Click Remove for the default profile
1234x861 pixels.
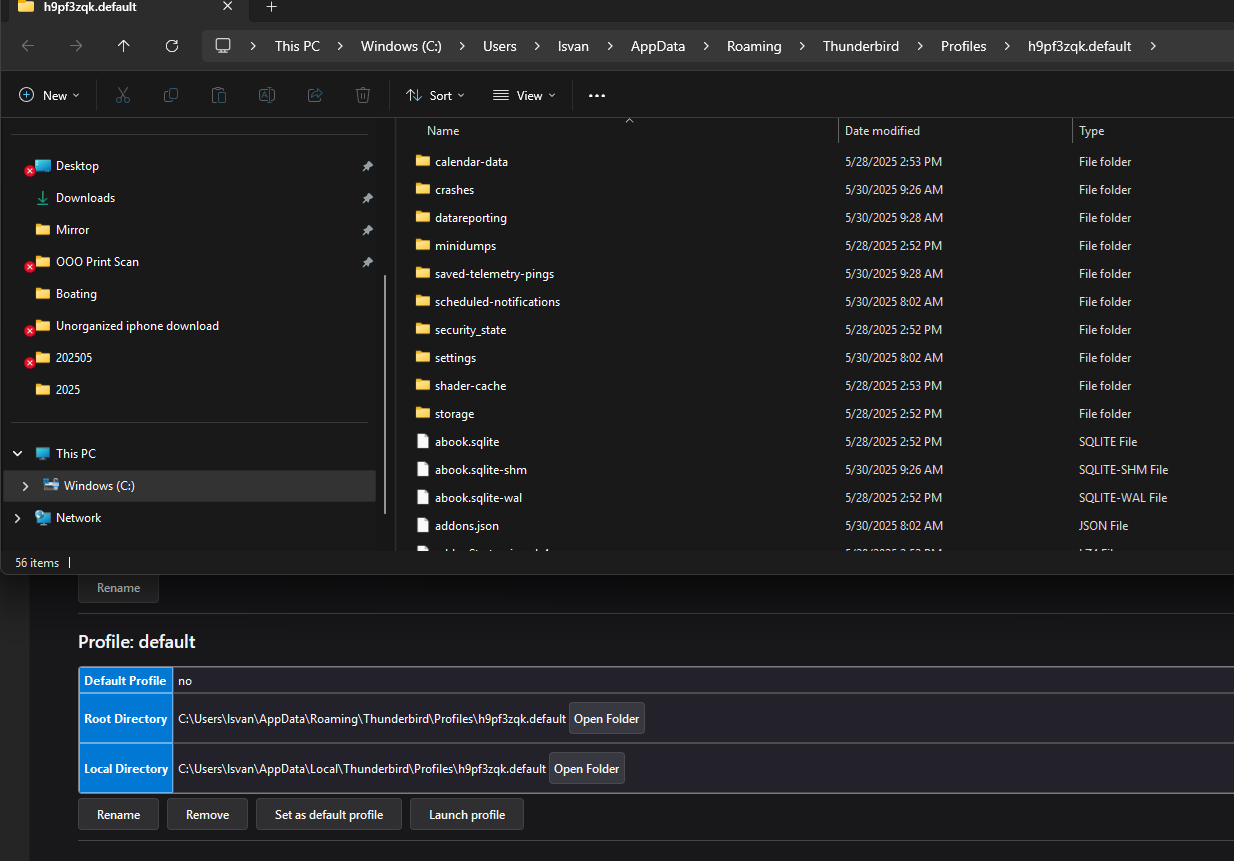coord(208,815)
